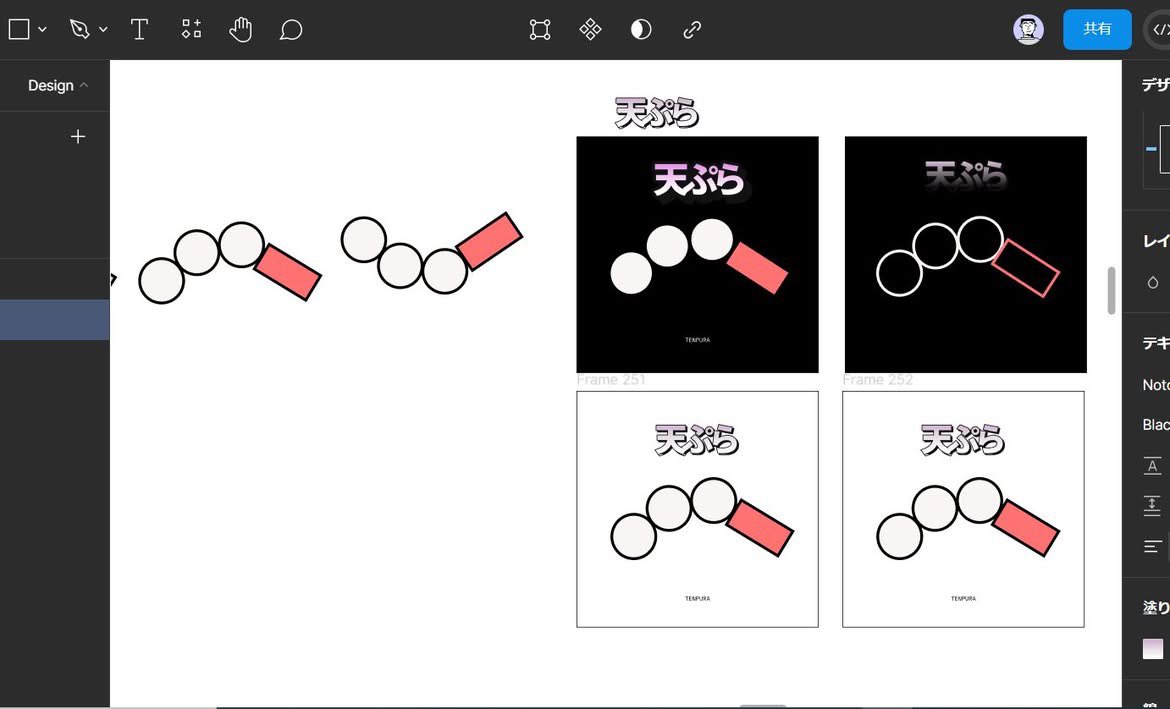
Task: Click the text align left icon
Action: pyautogui.click(x=1152, y=546)
